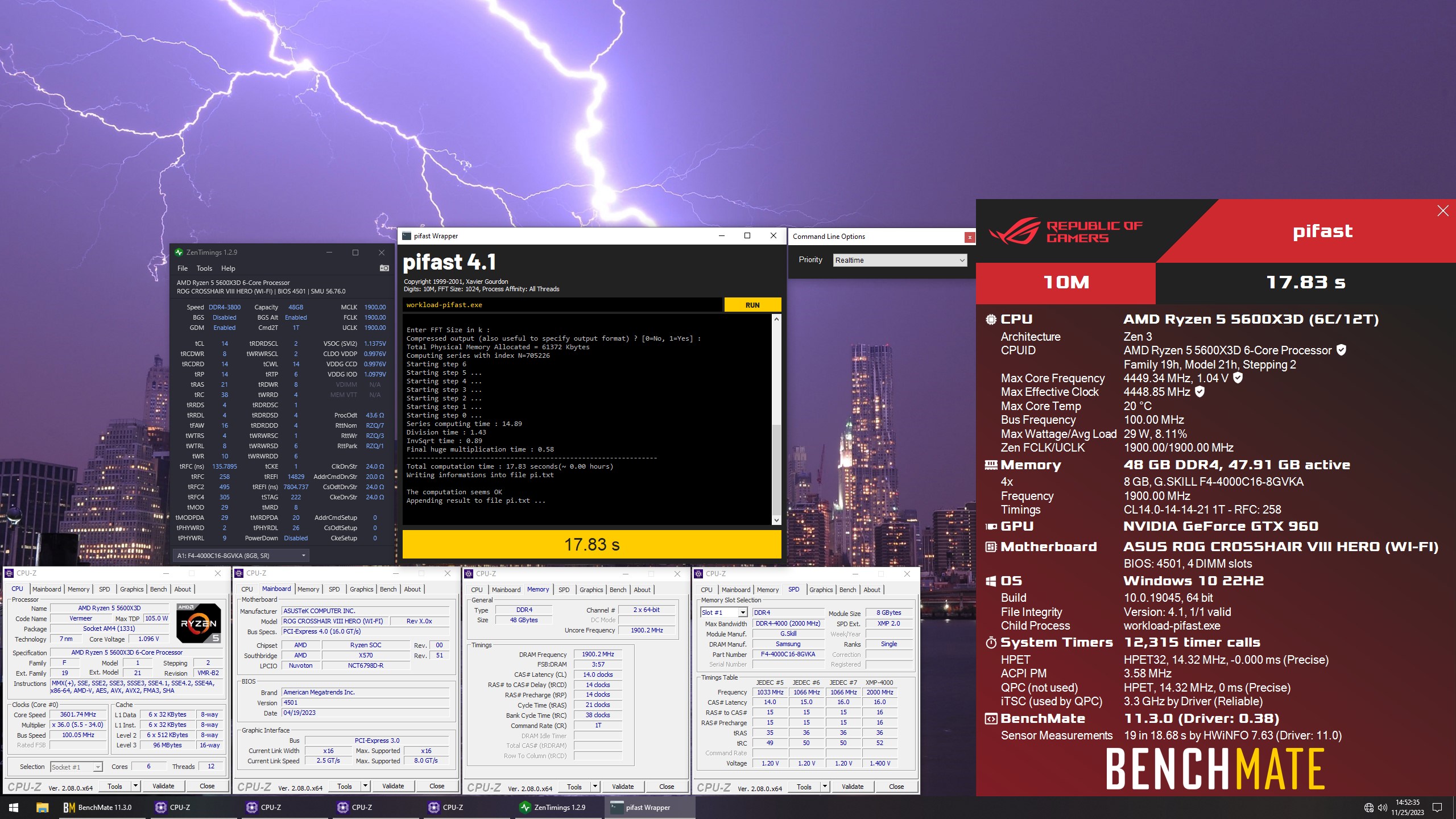This screenshot has width=1456, height=819.
Task: Switch to CPU tab in Memory CPU-Z window
Action: (x=477, y=590)
